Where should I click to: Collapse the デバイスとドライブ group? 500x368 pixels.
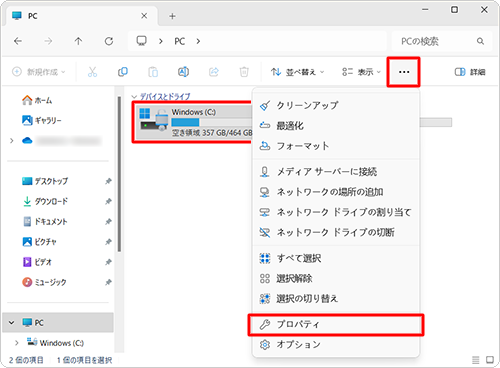click(x=134, y=97)
